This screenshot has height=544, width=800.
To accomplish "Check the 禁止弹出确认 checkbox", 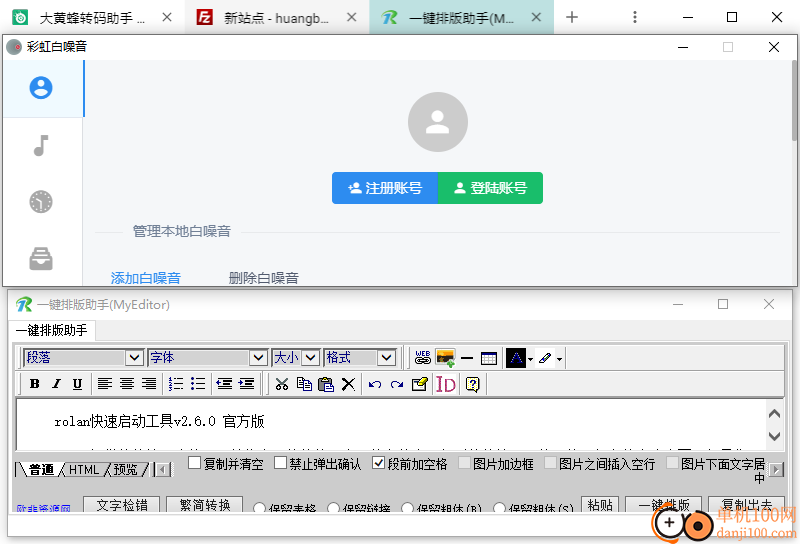I will 280,463.
